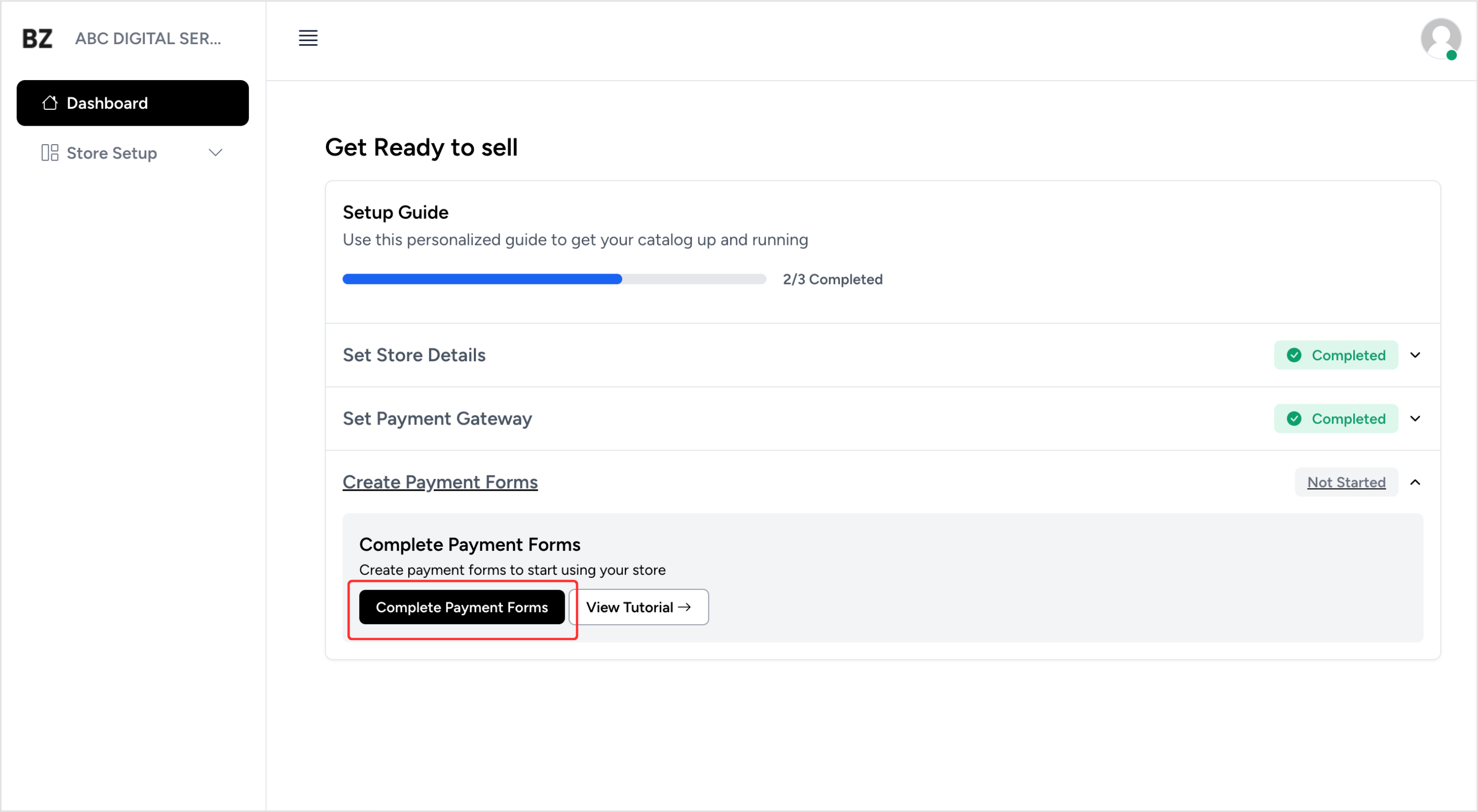Image resolution: width=1478 pixels, height=812 pixels.
Task: Click Set Store Details green checkmark icon
Action: (1294, 355)
